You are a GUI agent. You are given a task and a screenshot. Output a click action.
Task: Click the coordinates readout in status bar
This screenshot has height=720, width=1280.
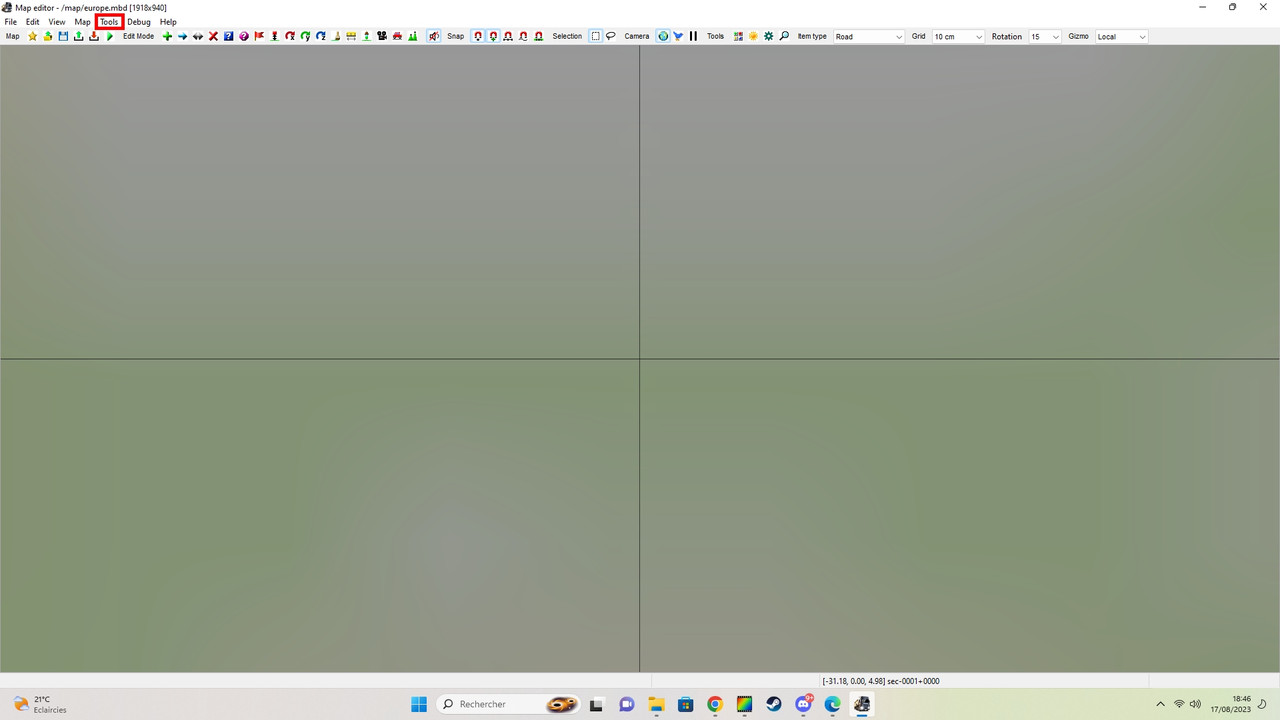tap(881, 681)
